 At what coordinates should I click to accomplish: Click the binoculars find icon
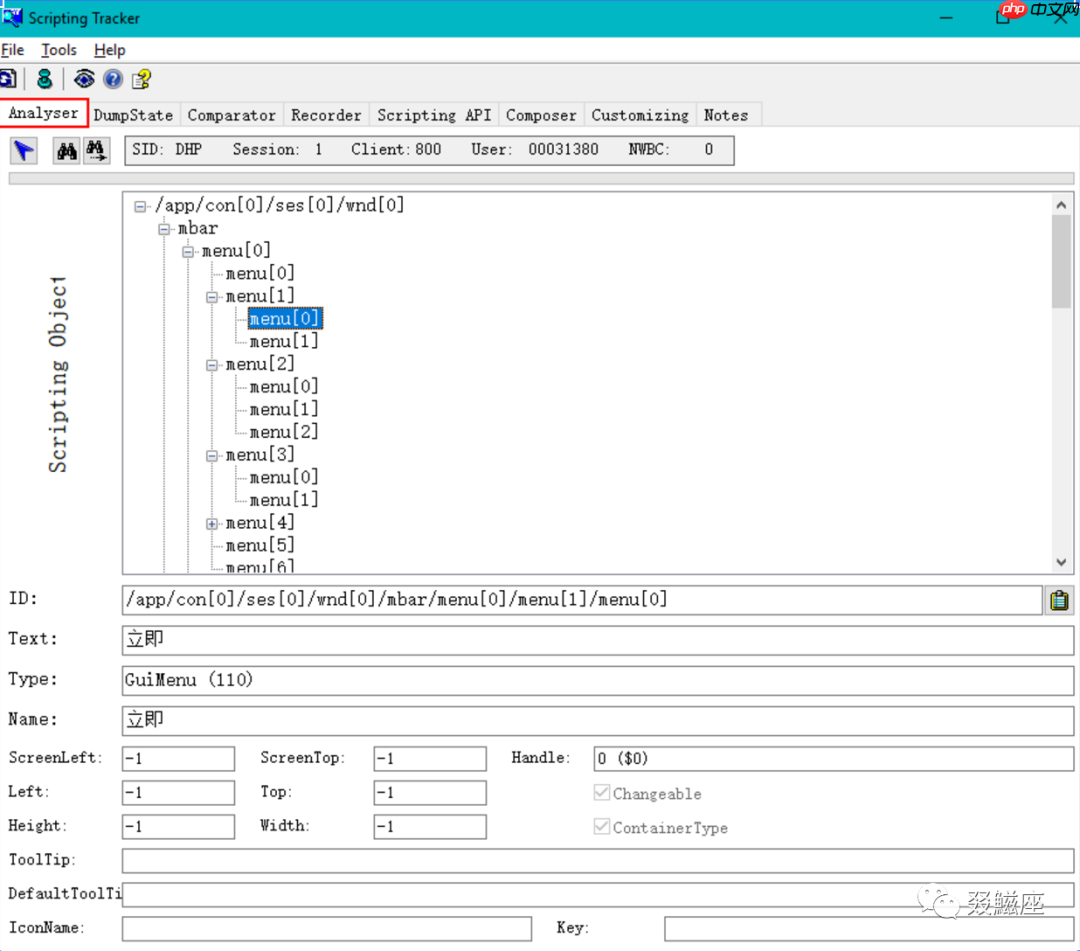[67, 151]
